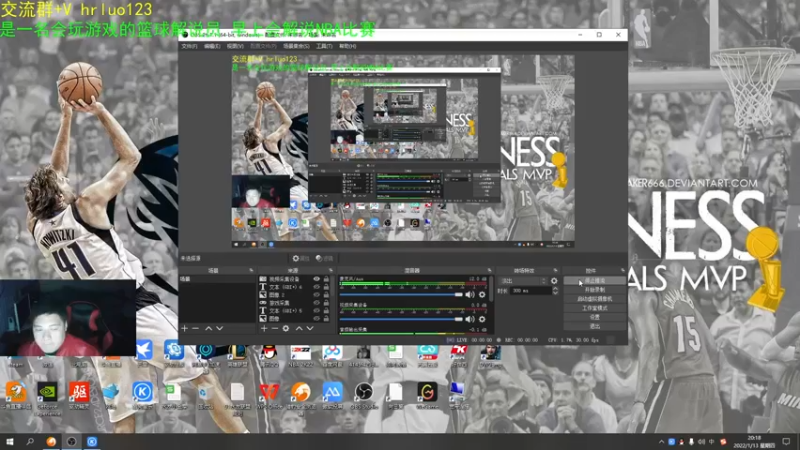This screenshot has width=800, height=450.
Task: Open gear settings for 视频采集设备 mixer channel
Action: point(482,319)
